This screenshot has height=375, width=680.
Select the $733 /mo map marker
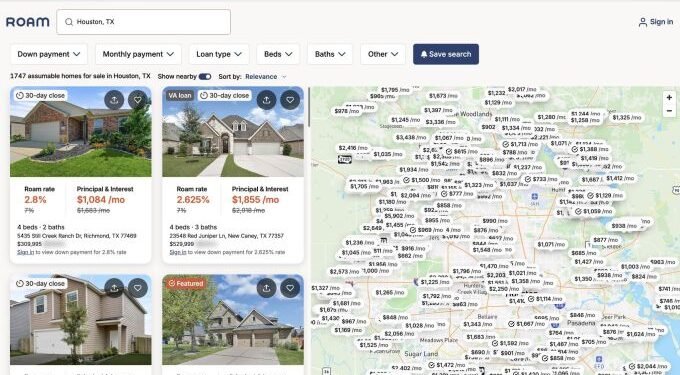541,179
